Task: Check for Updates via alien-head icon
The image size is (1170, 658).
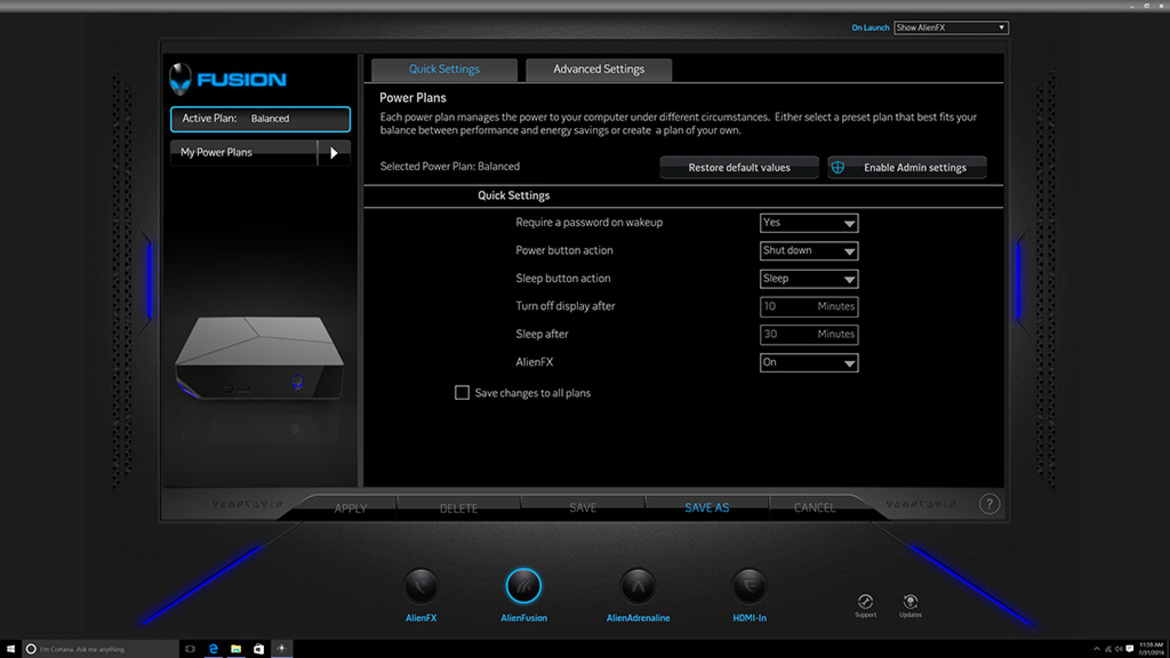Action: tap(910, 602)
